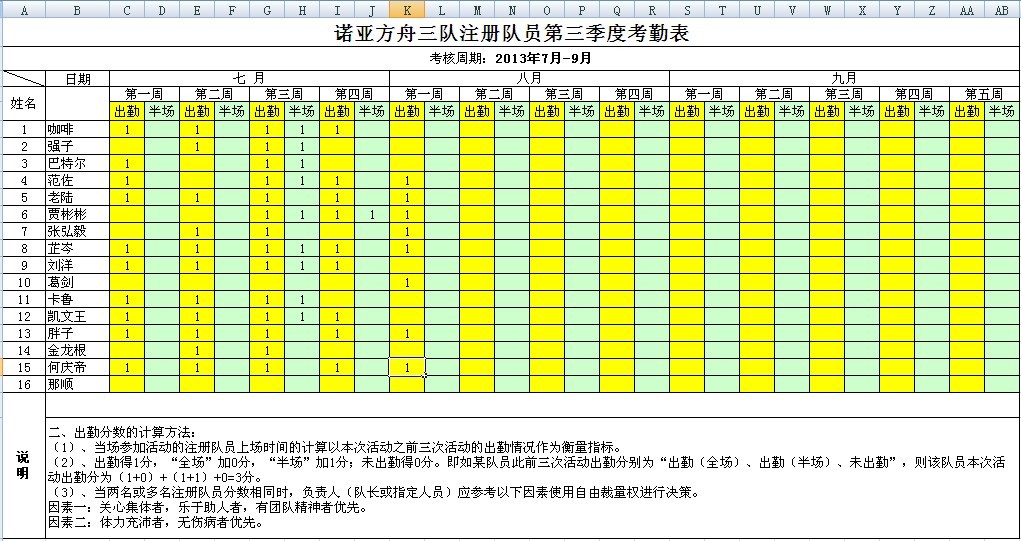Select column header K
The width and height of the screenshot is (1021, 541).
[x=407, y=10]
